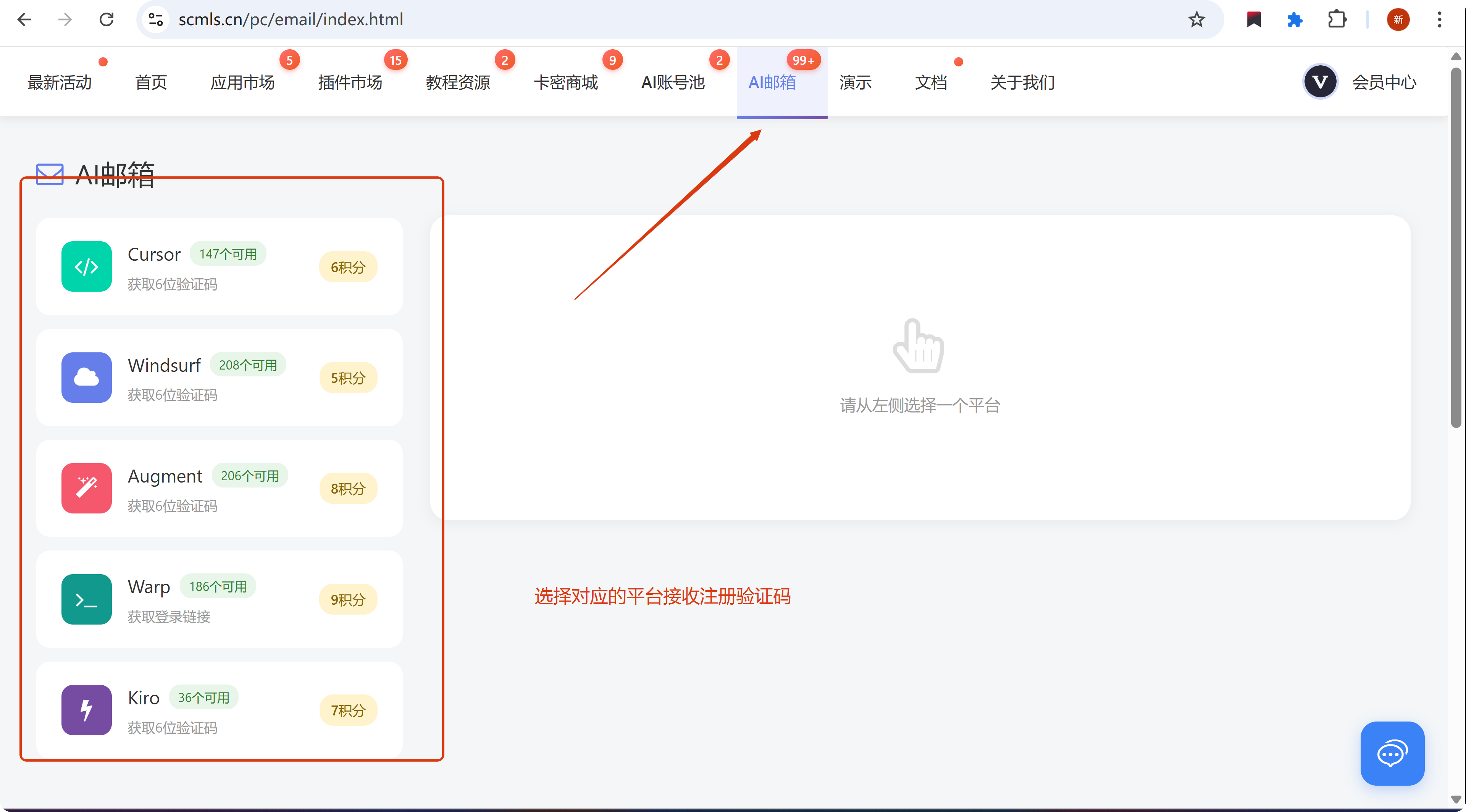This screenshot has height=812, width=1466.
Task: Switch to 应用市场 tab
Action: pos(242,82)
